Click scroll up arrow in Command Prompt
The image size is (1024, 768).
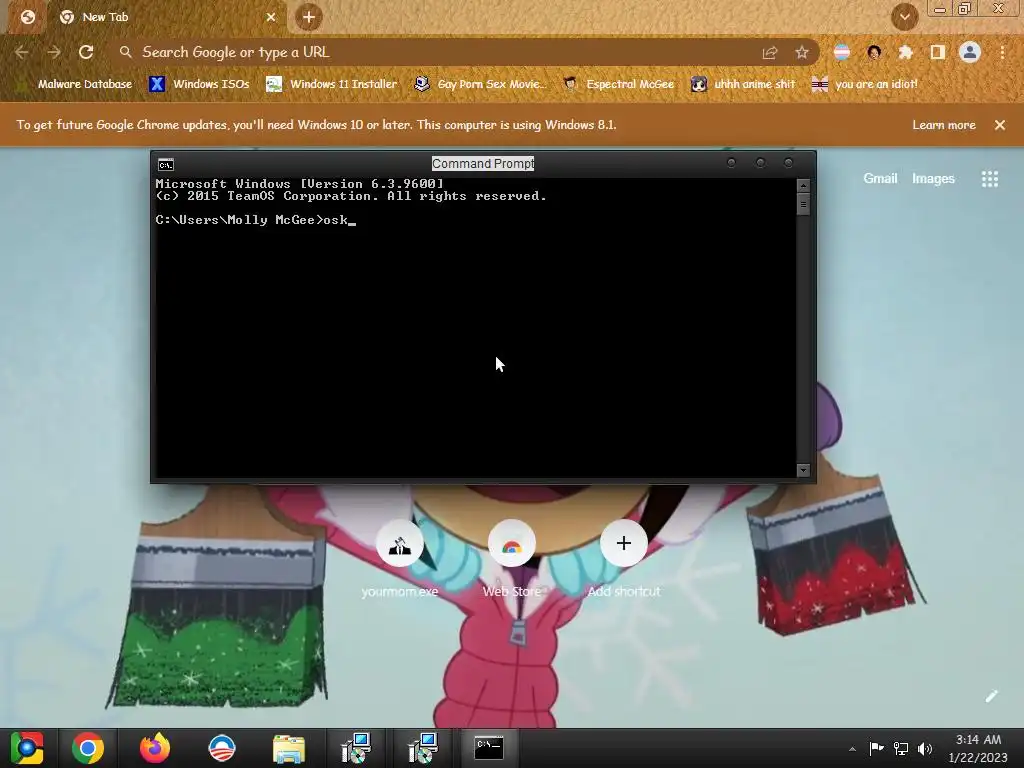(804, 186)
